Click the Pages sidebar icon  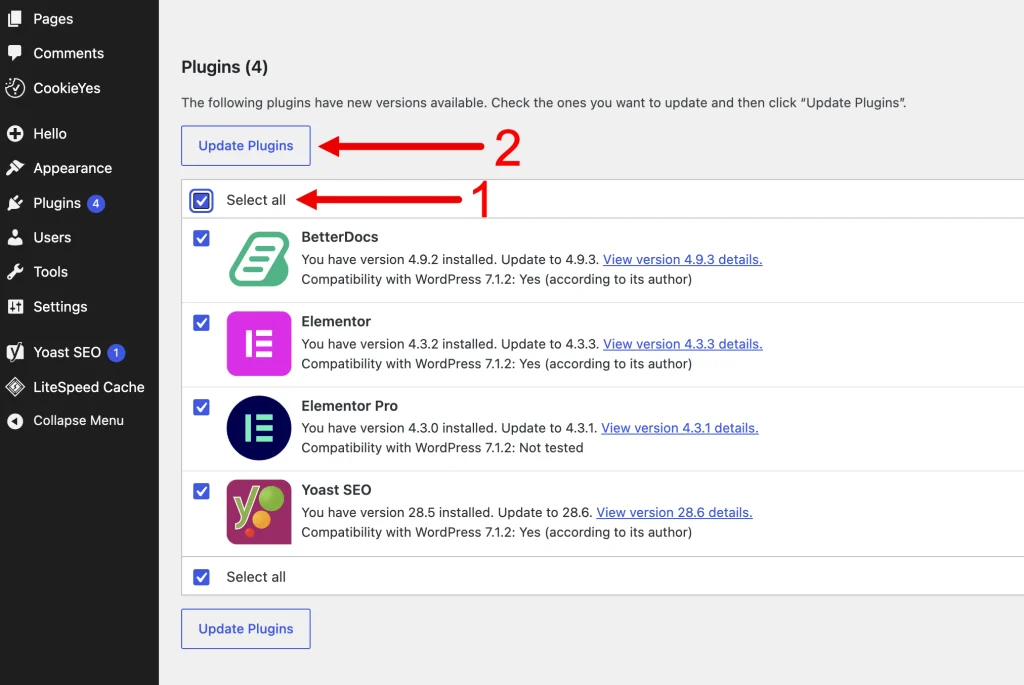point(15,18)
